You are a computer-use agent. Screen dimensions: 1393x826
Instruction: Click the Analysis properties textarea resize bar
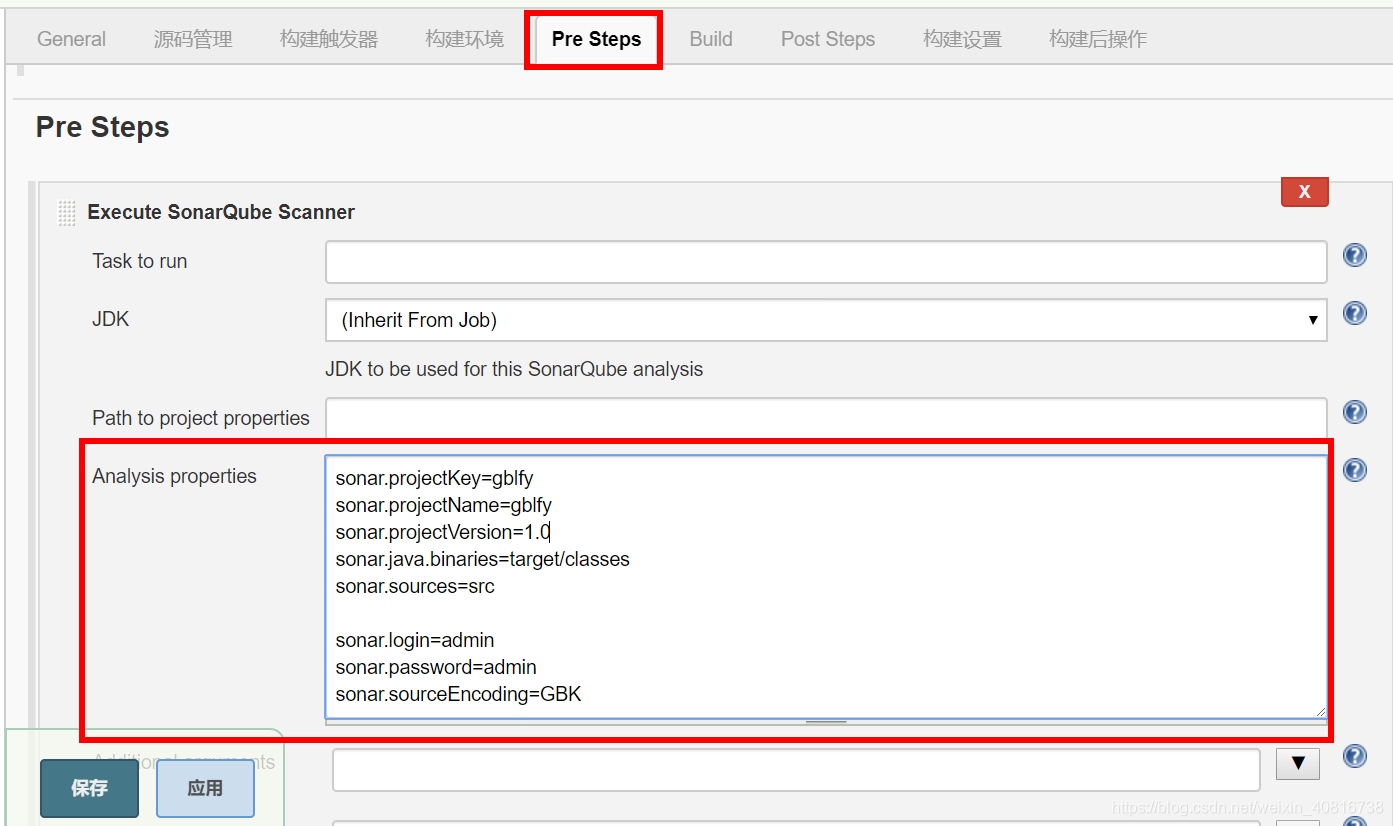(x=826, y=721)
